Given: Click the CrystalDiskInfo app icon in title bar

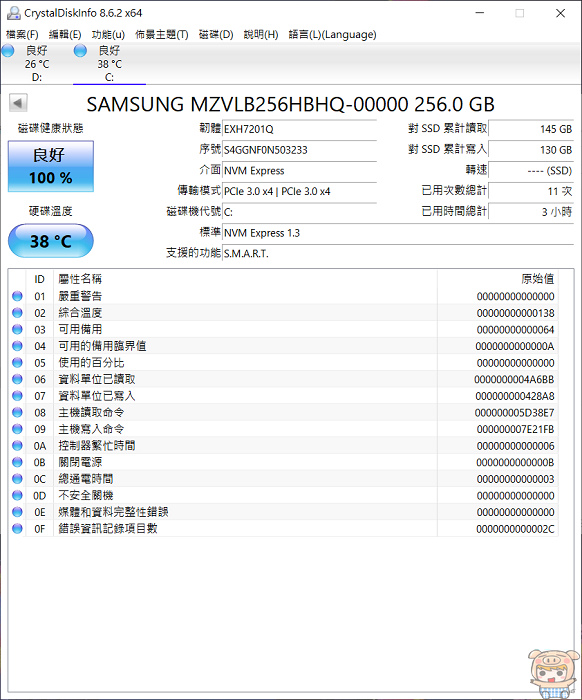Looking at the screenshot, I should (13, 13).
